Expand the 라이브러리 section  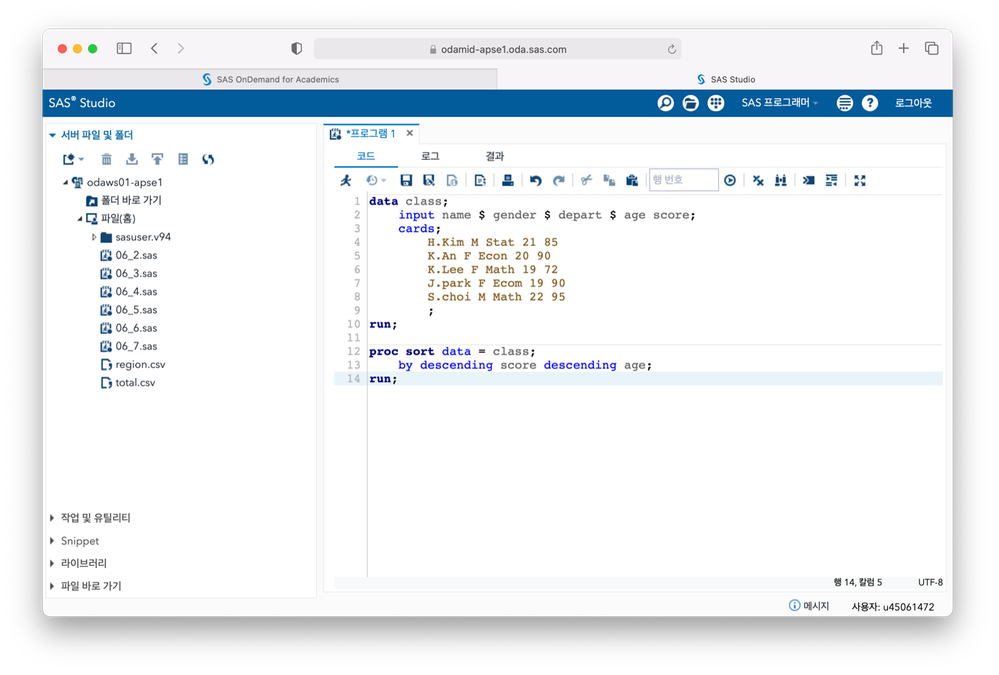(52, 563)
